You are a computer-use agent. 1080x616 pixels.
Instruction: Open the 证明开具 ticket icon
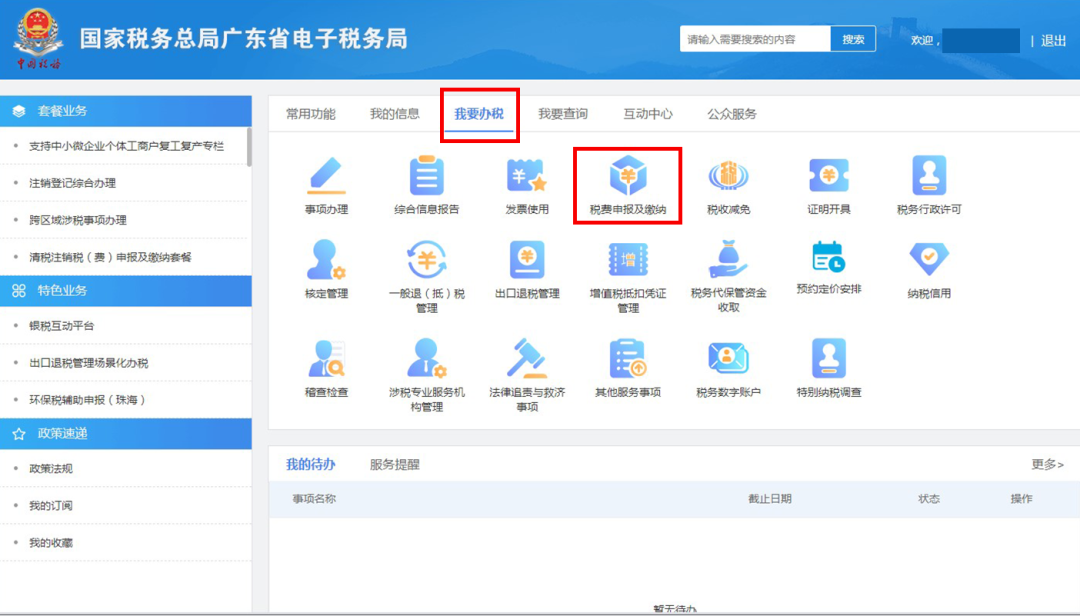coord(829,176)
